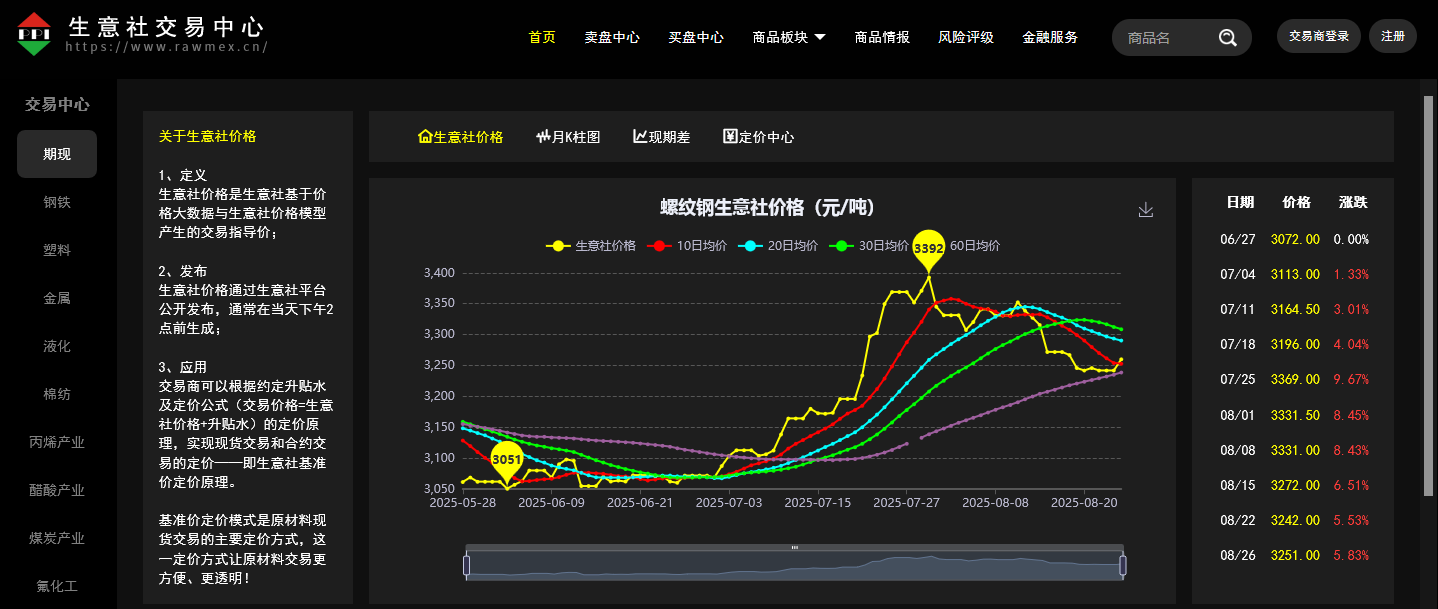Image resolution: width=1438 pixels, height=609 pixels.
Task: Select 棉纺 category in sidebar
Action: (57, 394)
